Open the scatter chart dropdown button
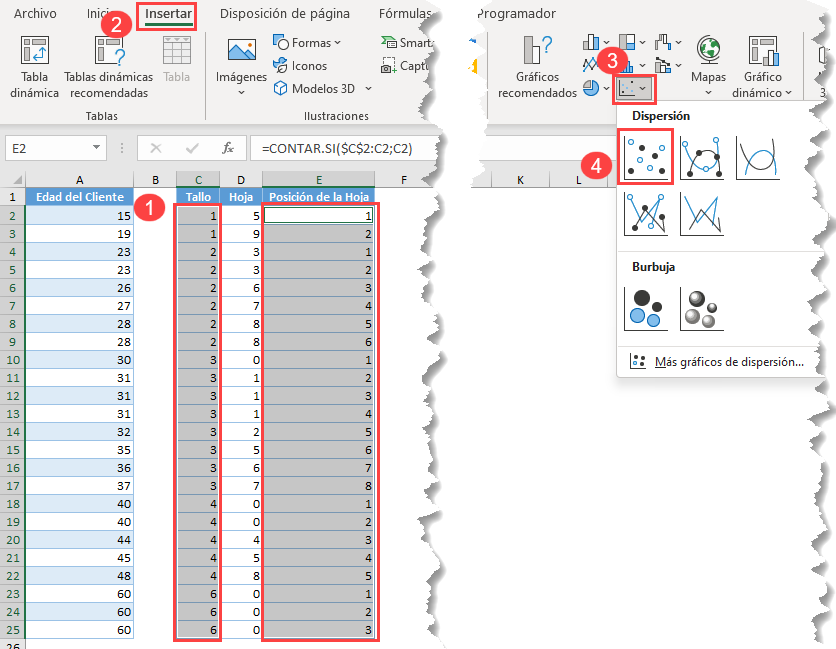This screenshot has width=836, height=649. coord(634,89)
